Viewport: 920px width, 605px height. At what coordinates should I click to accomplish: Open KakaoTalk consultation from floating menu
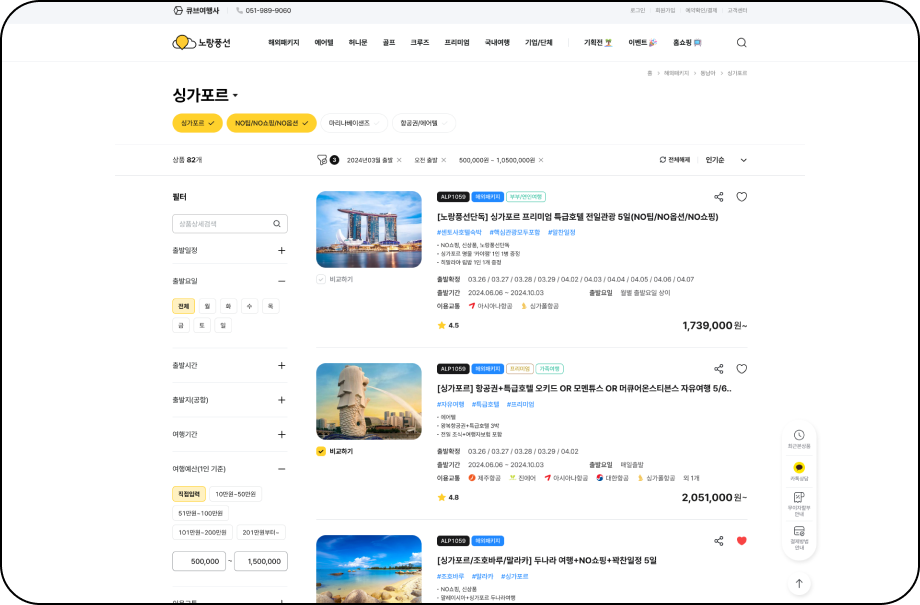point(799,471)
